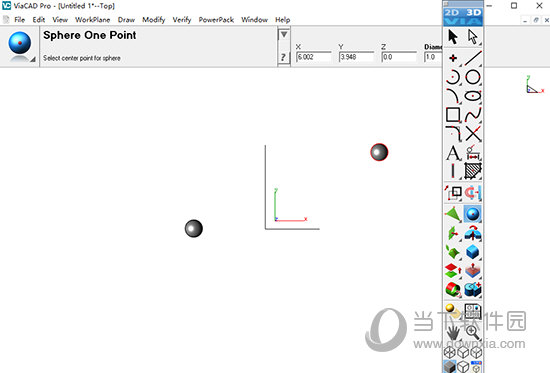Viewport: 550px width, 373px height.
Task: Choose the blue cube solid tool
Action: [x=473, y=252]
